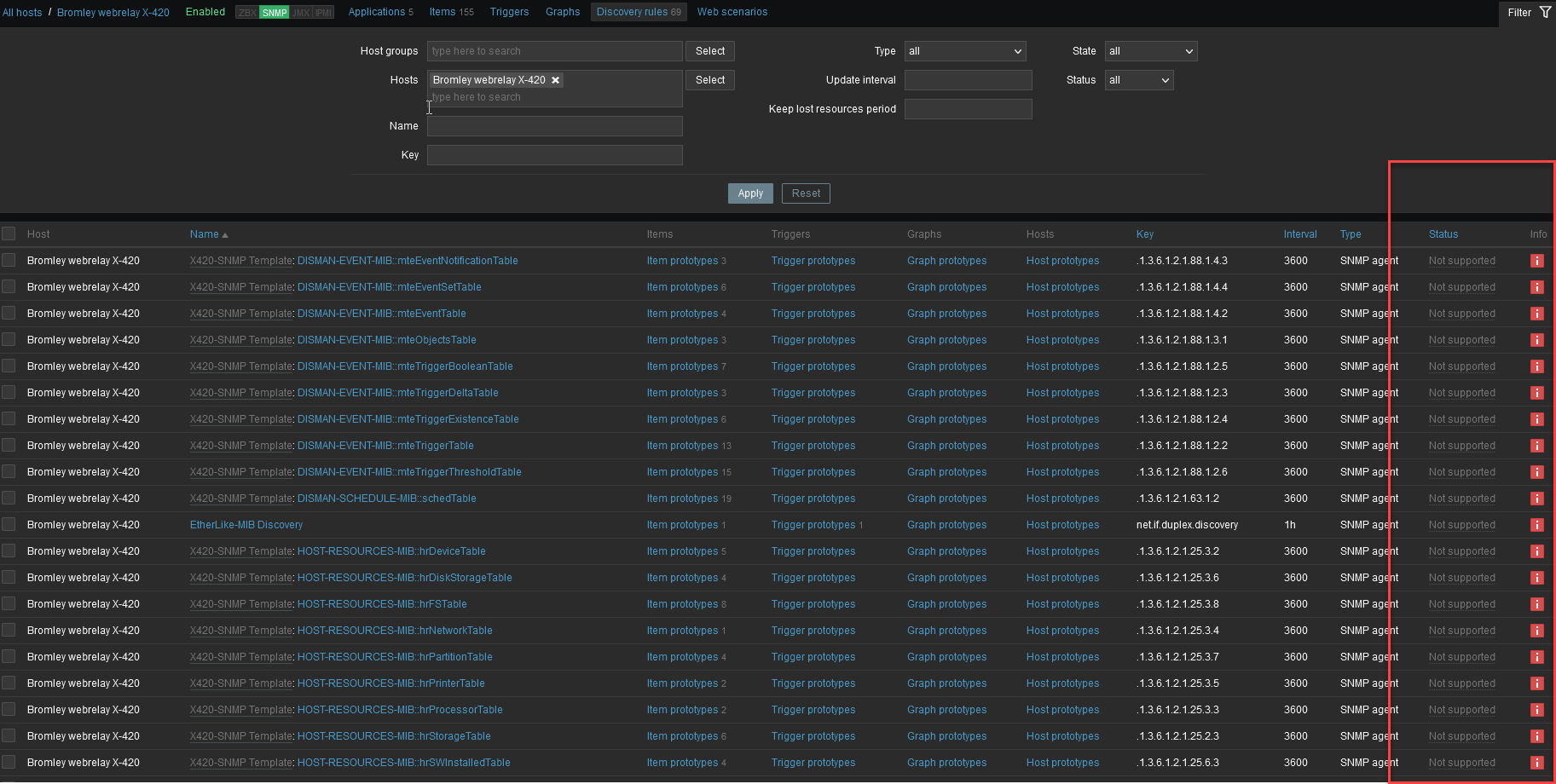Click the Reset filter button
The width and height of the screenshot is (1556, 784).
pos(806,193)
